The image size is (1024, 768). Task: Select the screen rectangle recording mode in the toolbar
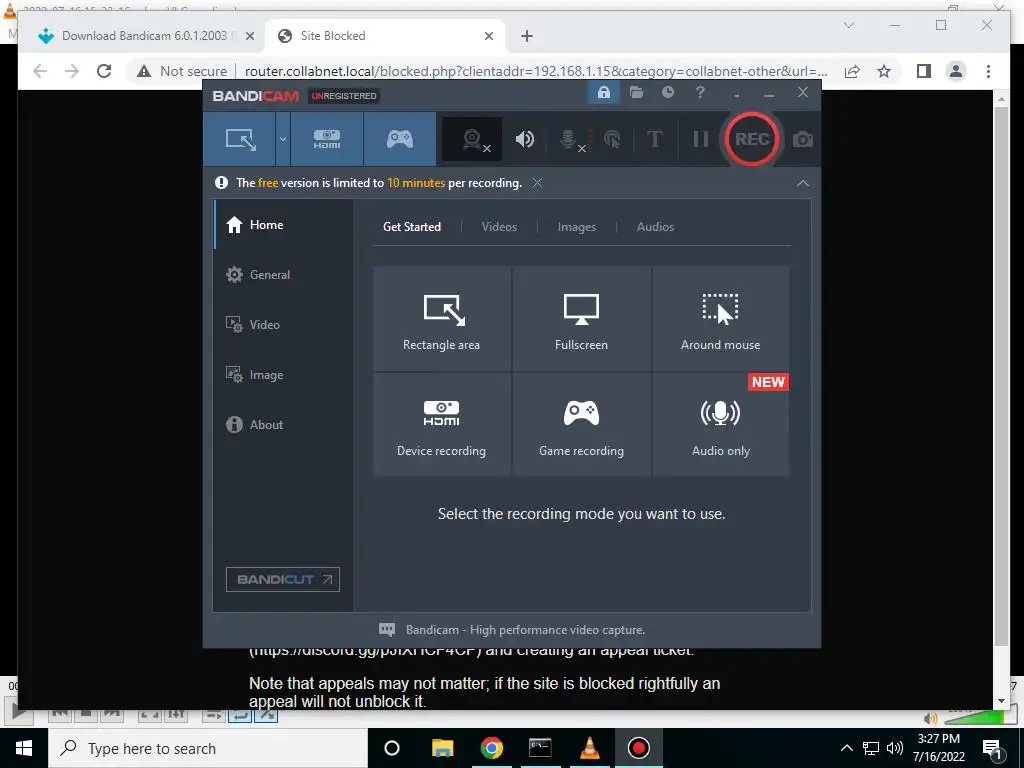[239, 139]
